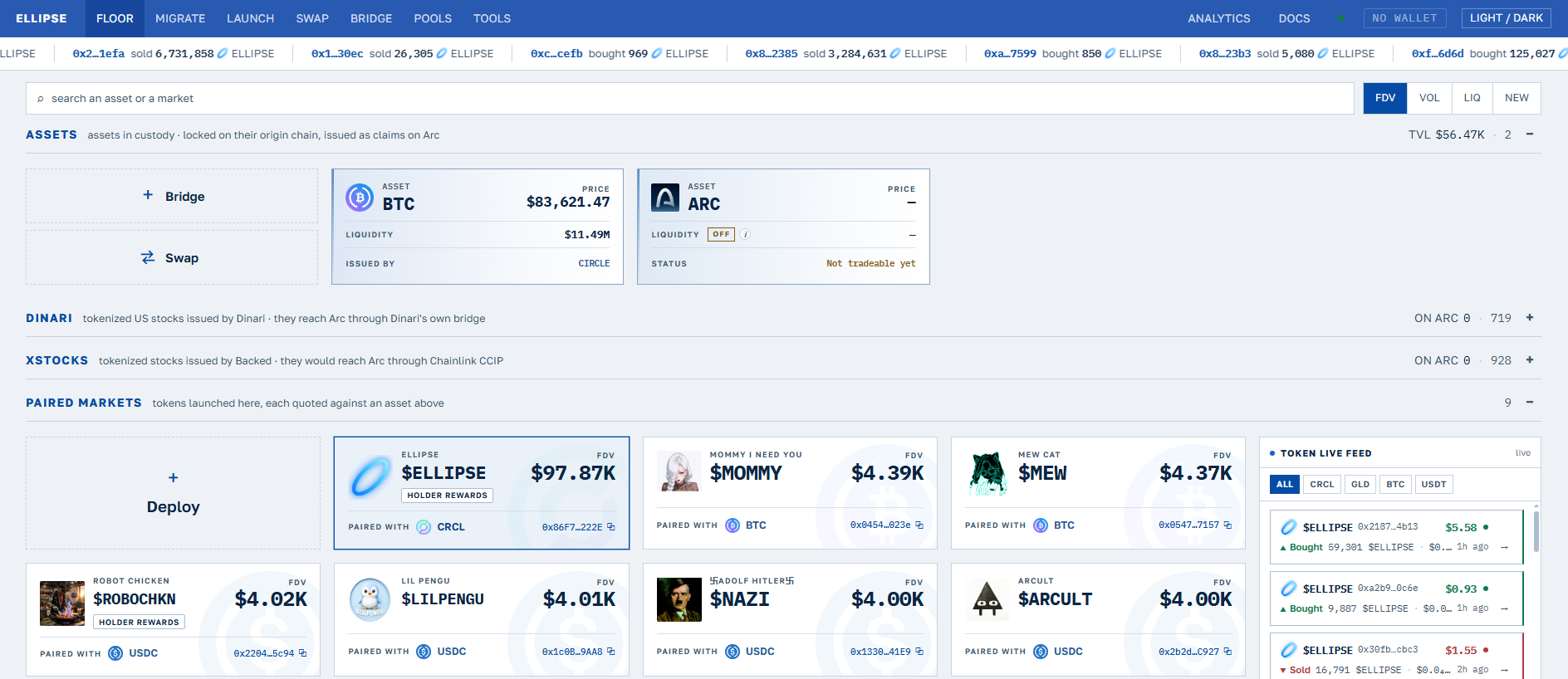Copy the 0x1c0B…9AA8 address icon
Screen dimensions: 1568x679
tap(611, 652)
